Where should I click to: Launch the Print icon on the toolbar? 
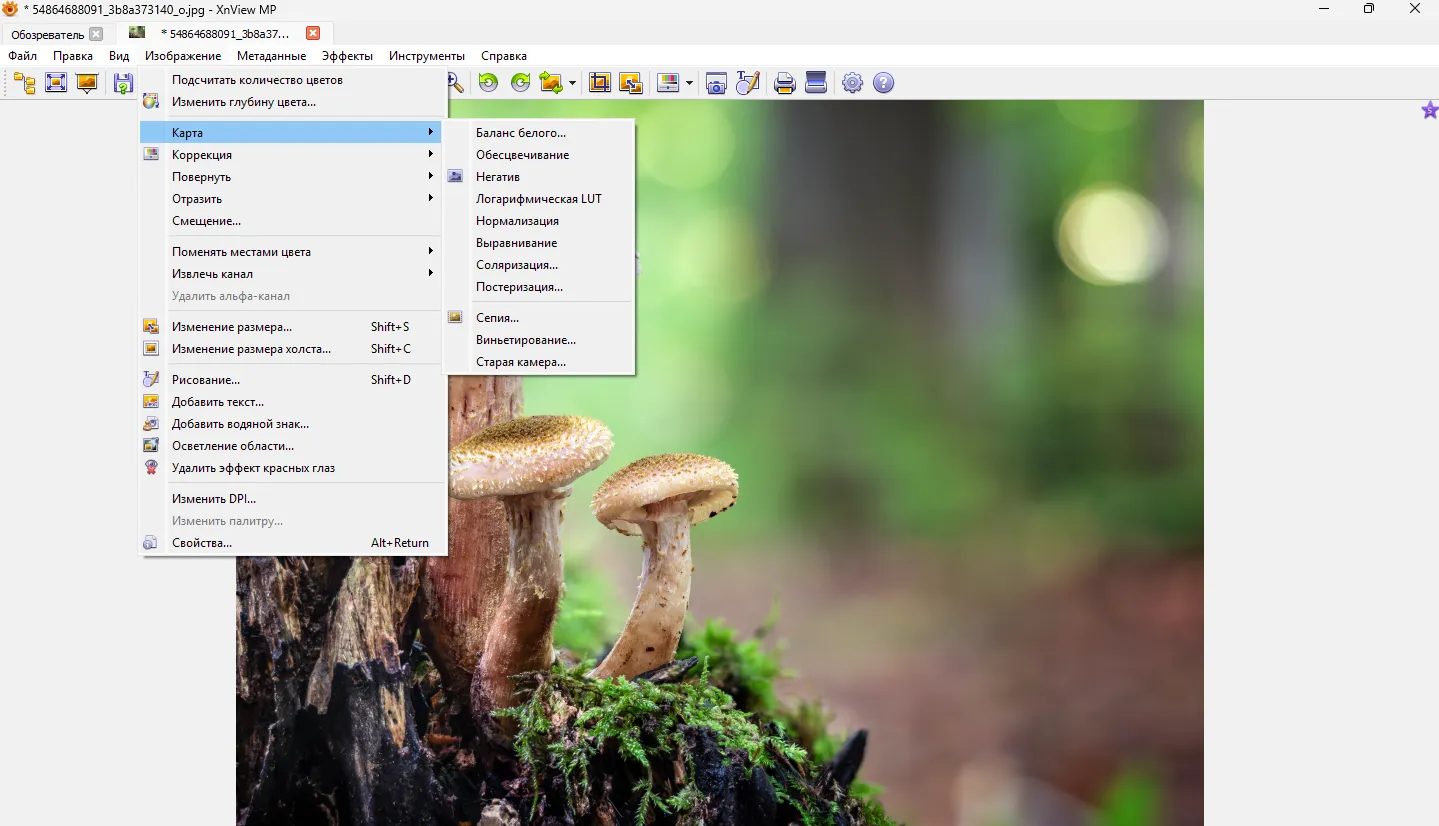tap(784, 83)
